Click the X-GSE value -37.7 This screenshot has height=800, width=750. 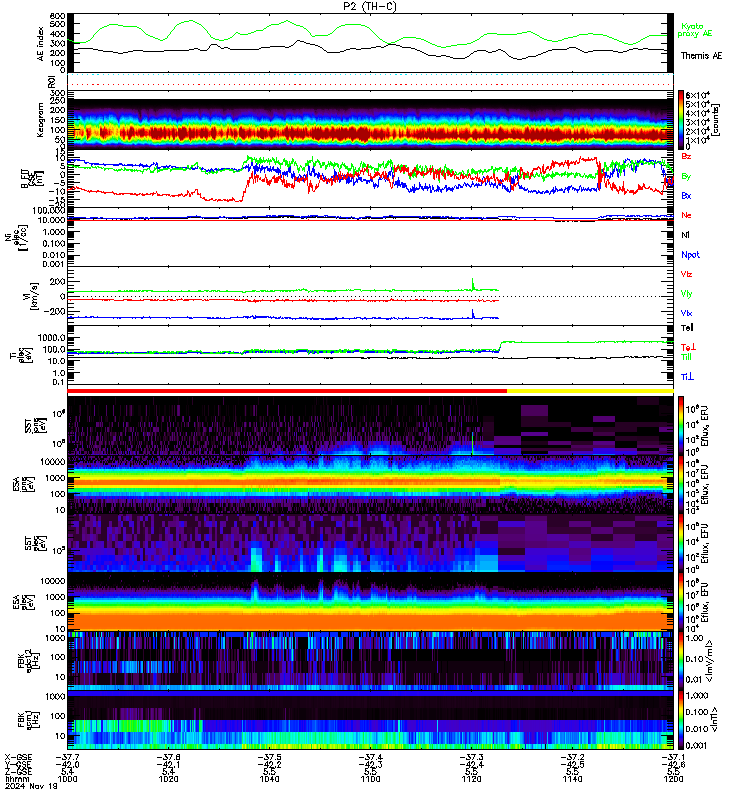[67, 757]
